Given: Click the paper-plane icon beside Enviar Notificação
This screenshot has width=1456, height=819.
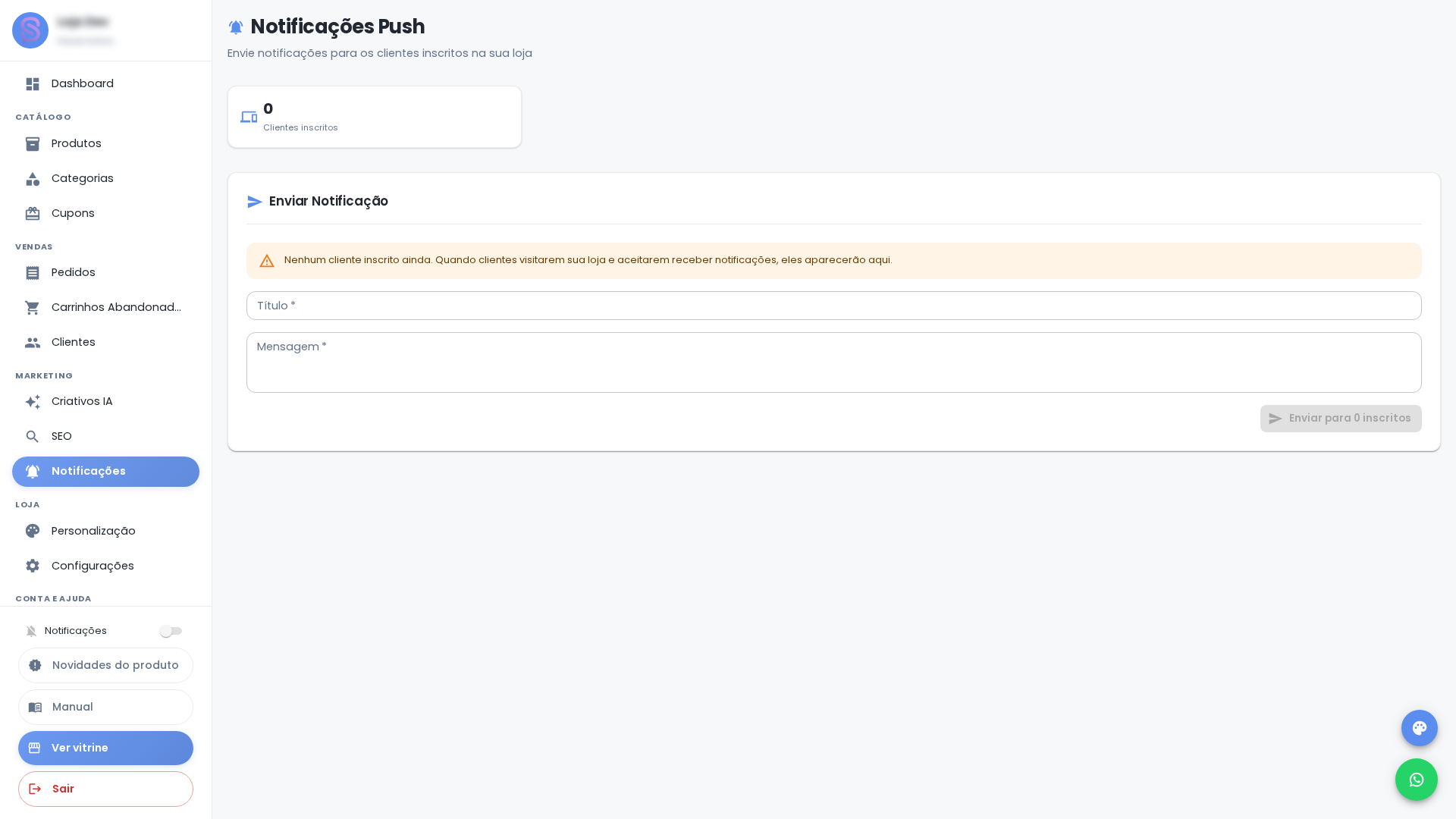Looking at the screenshot, I should coord(255,202).
